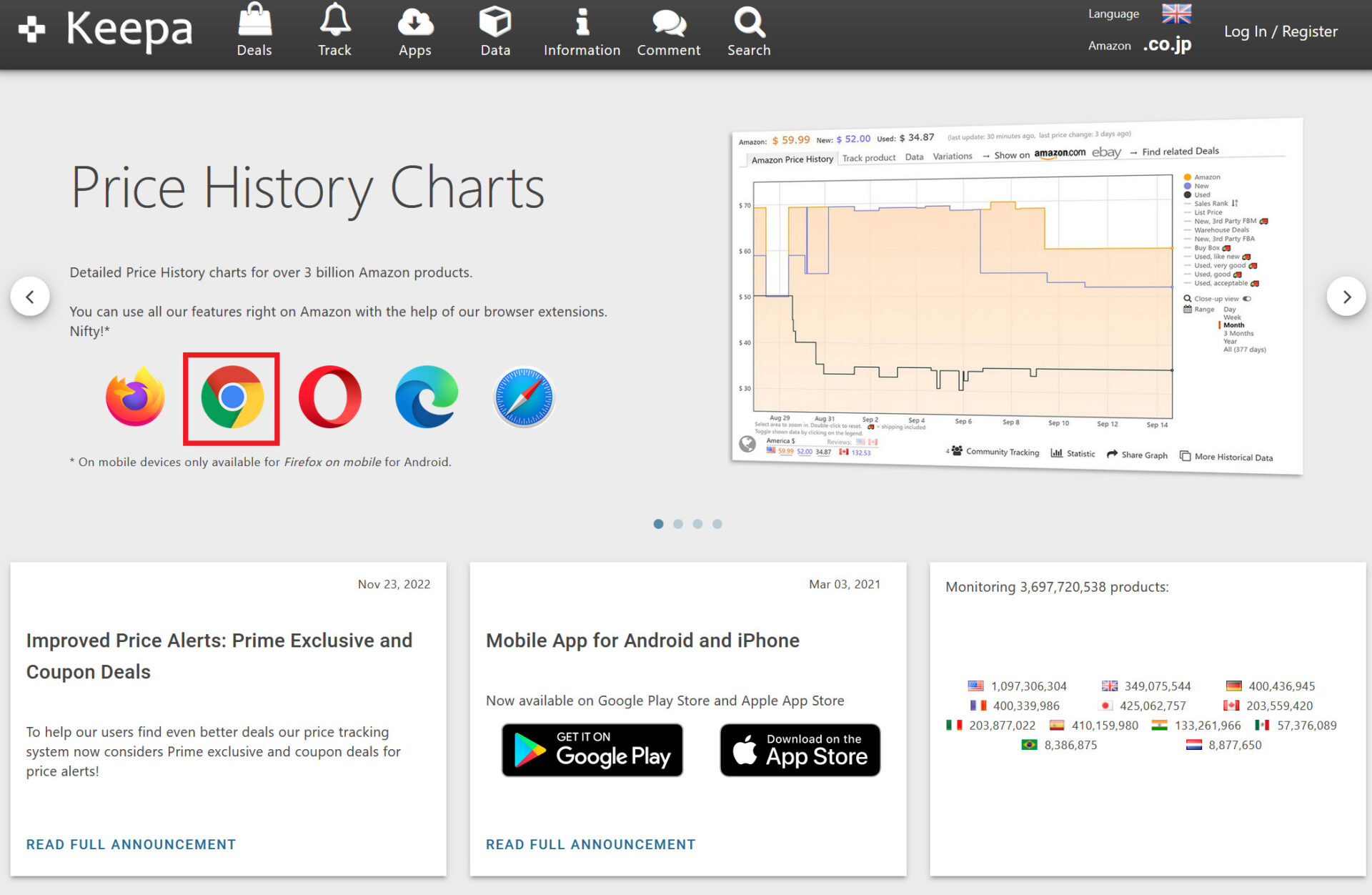
Task: Change language via UK flag
Action: pyautogui.click(x=1175, y=14)
